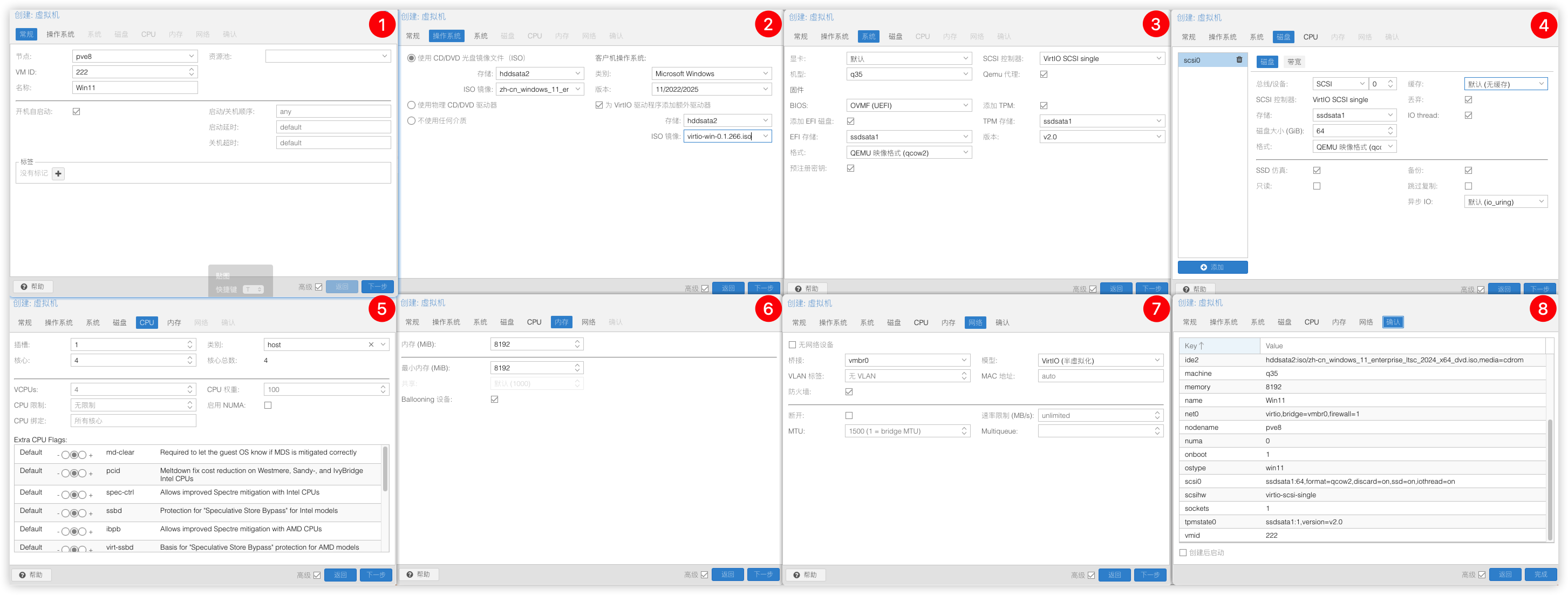Enable the no network device checkbox
The width and height of the screenshot is (1568, 595).
[792, 344]
